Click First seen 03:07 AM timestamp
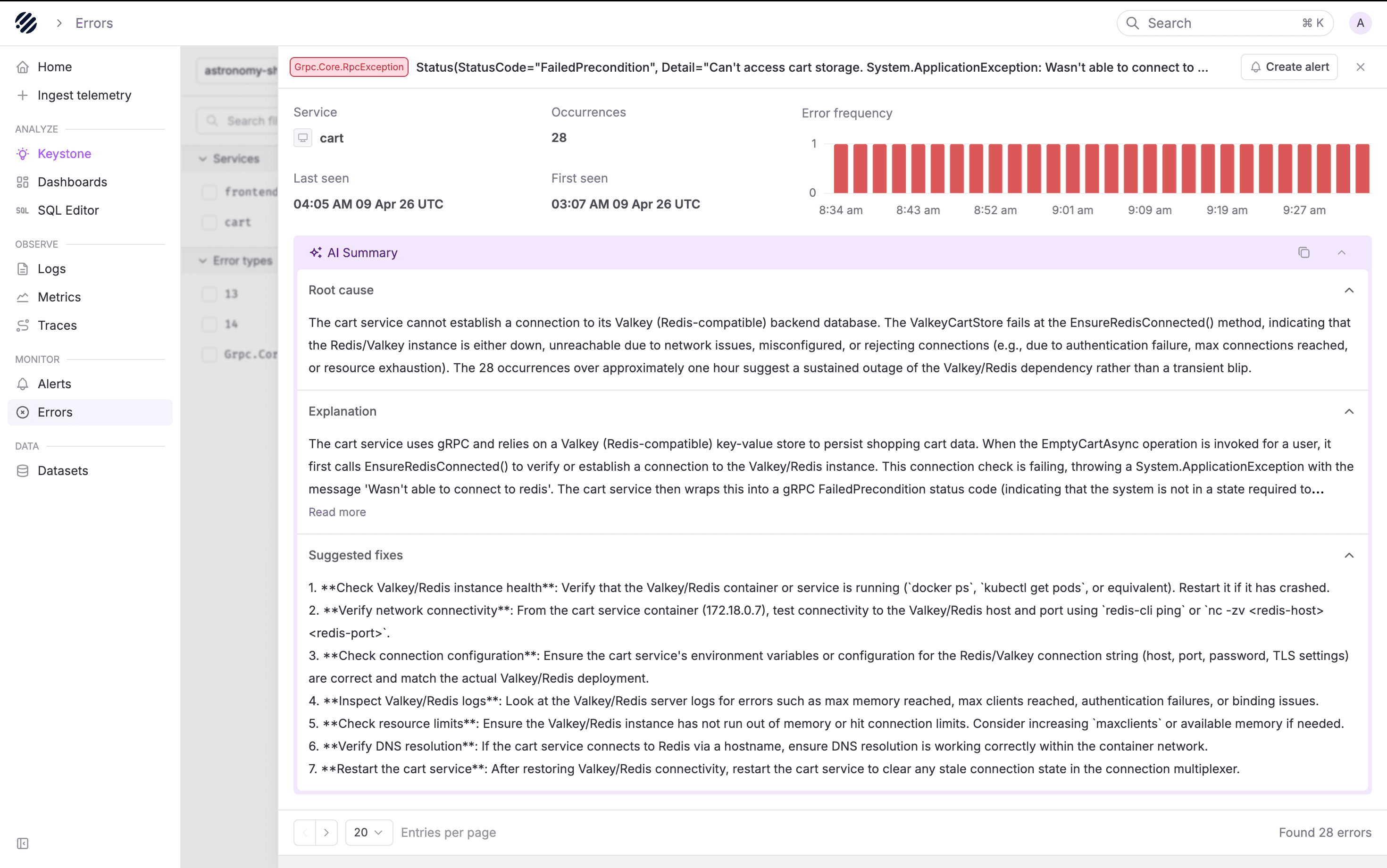This screenshot has width=1387, height=868. tap(625, 204)
